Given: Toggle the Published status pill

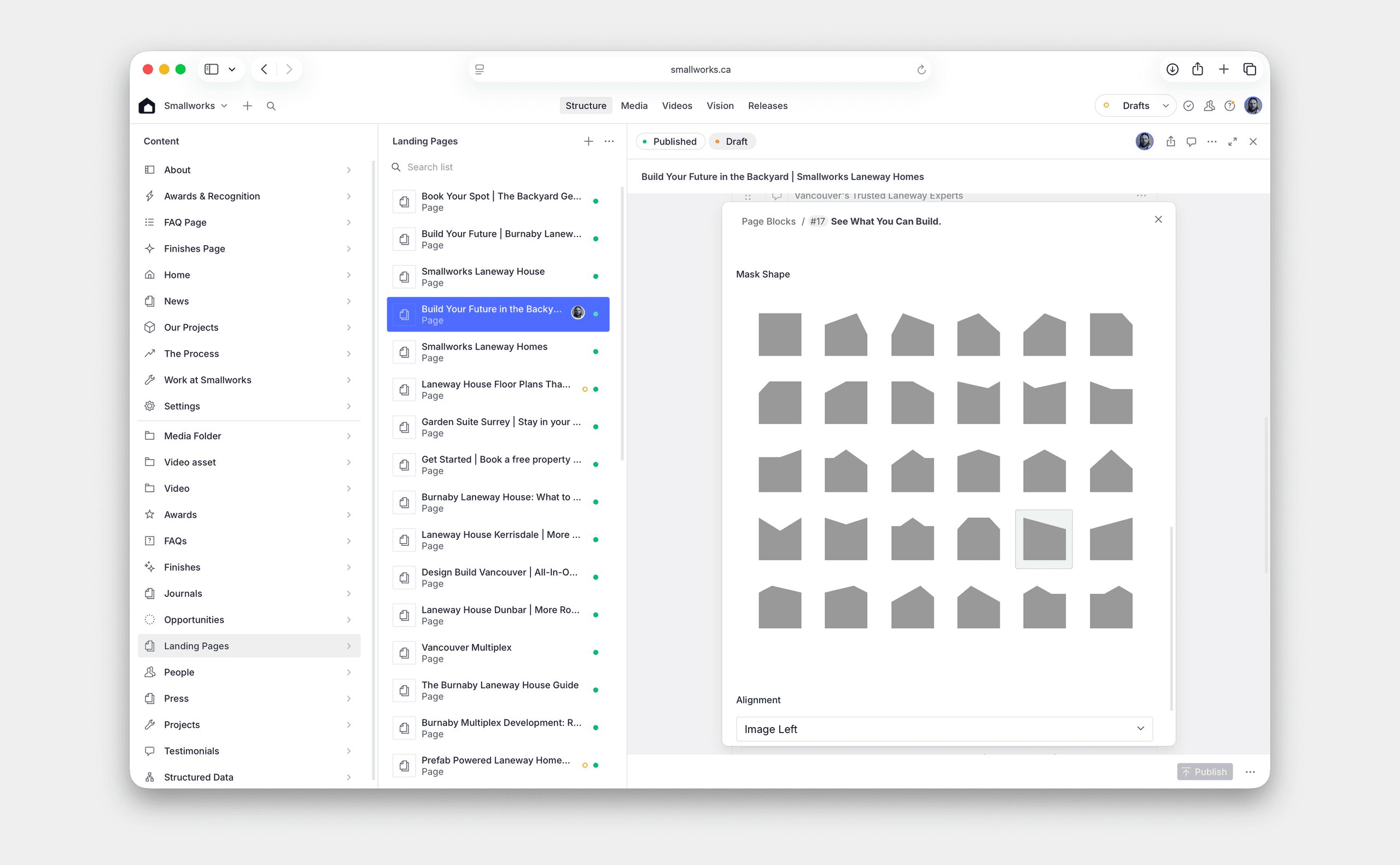Looking at the screenshot, I should click(x=670, y=141).
